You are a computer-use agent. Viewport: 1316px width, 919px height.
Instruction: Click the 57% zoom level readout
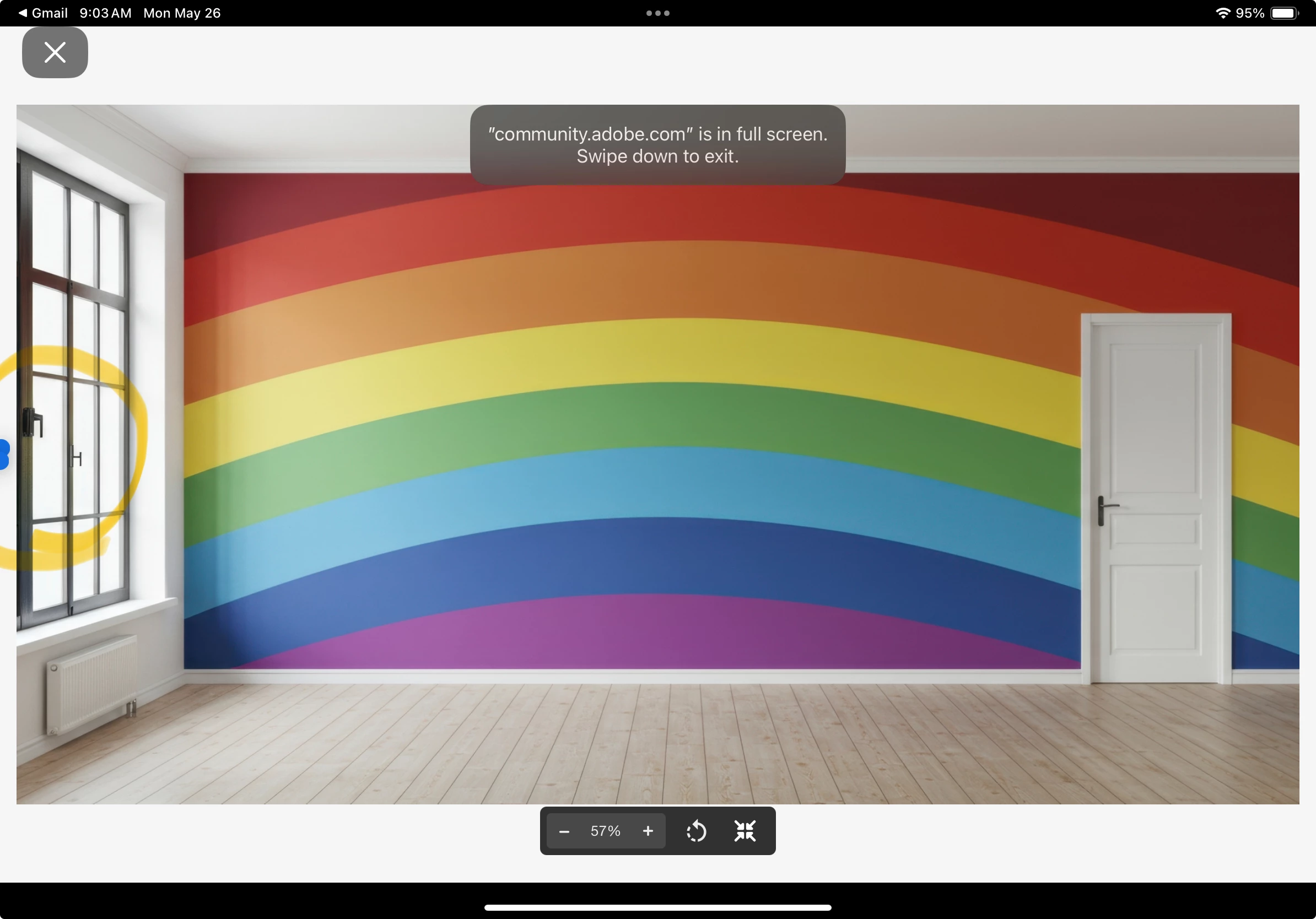605,831
